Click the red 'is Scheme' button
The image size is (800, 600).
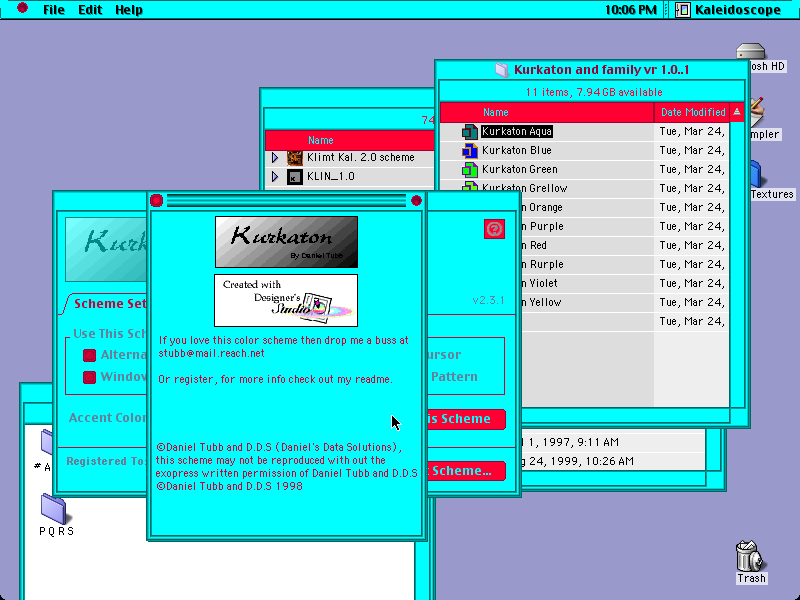click(x=466, y=419)
